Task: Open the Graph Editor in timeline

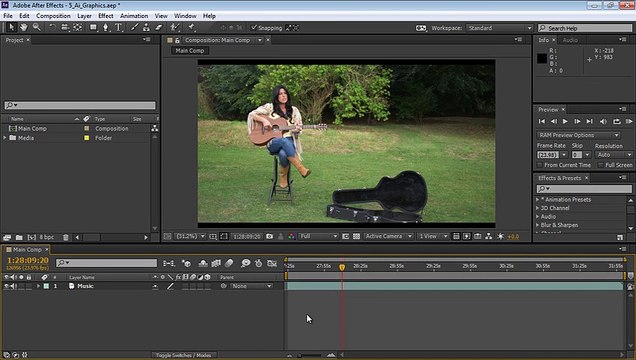Action: 272,264
